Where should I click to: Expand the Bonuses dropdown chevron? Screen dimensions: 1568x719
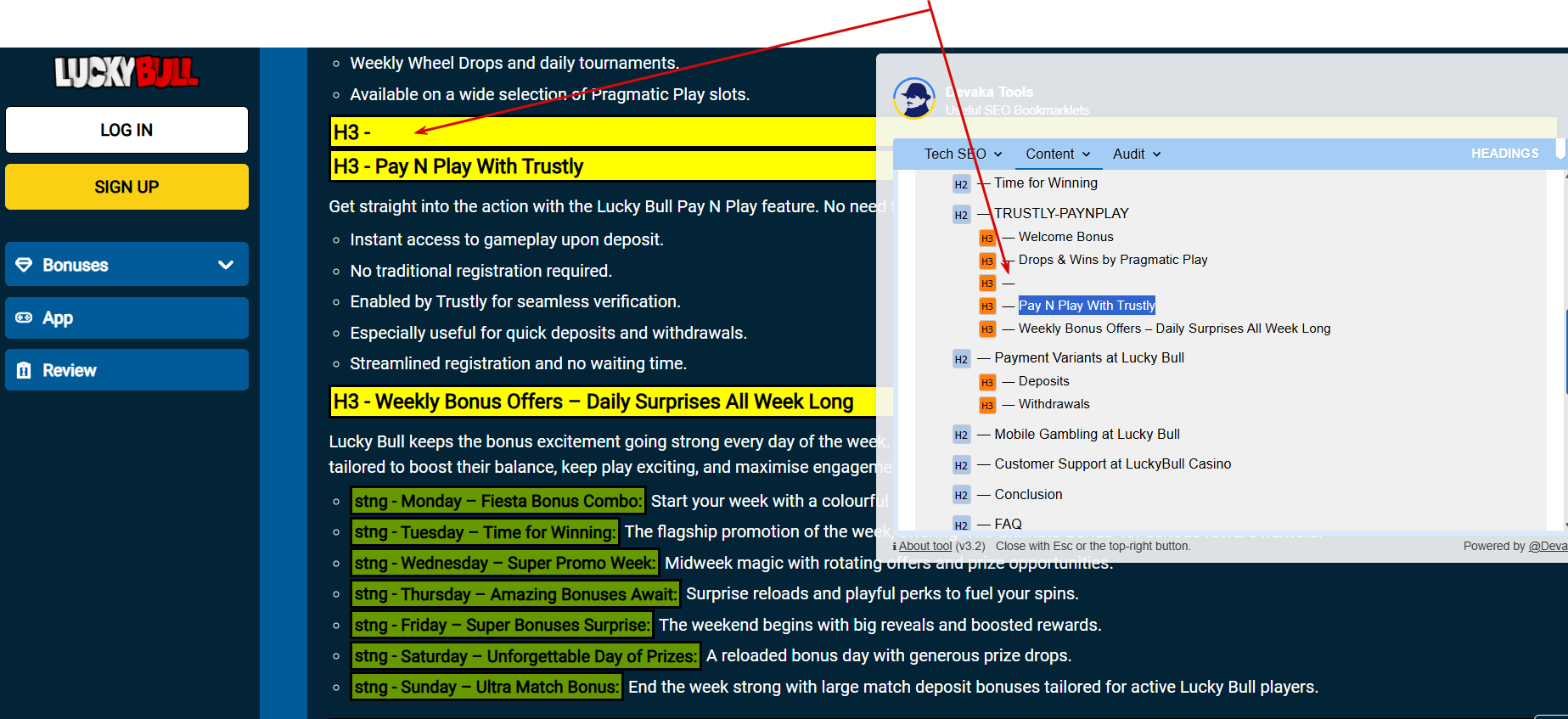(x=226, y=265)
